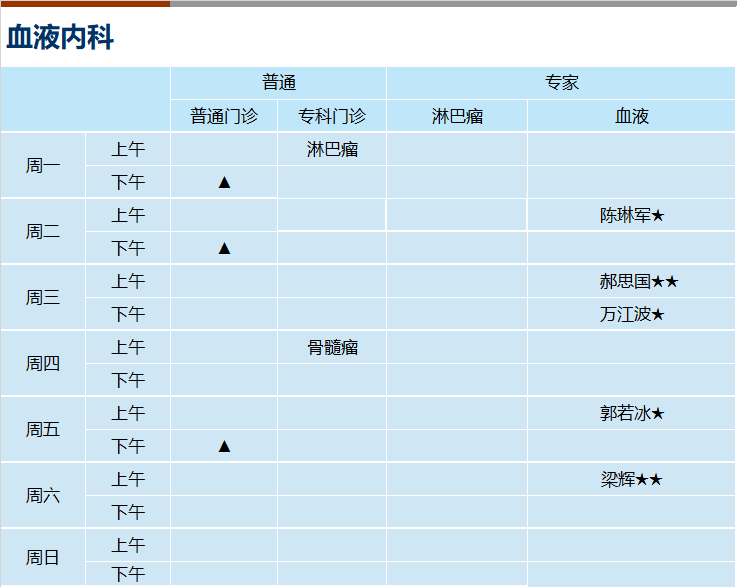737x587 pixels.
Task: Click 下午 in the 周五 row
Action: 128,446
